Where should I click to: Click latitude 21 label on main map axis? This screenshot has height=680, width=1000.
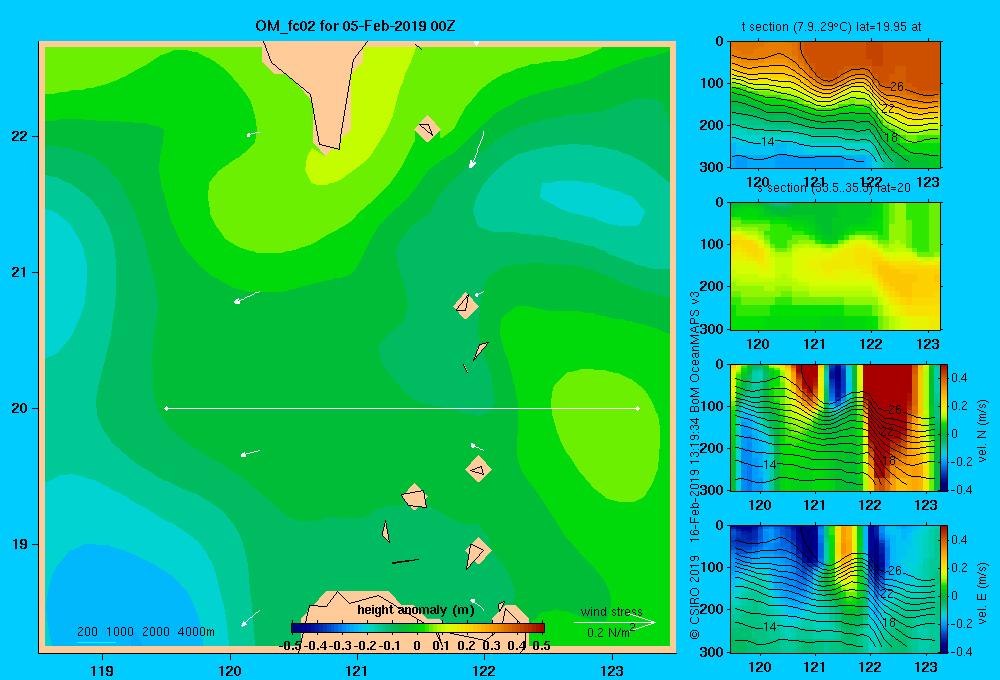[19, 272]
